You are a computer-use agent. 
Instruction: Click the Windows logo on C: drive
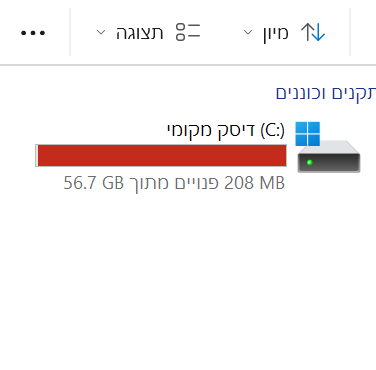point(308,134)
